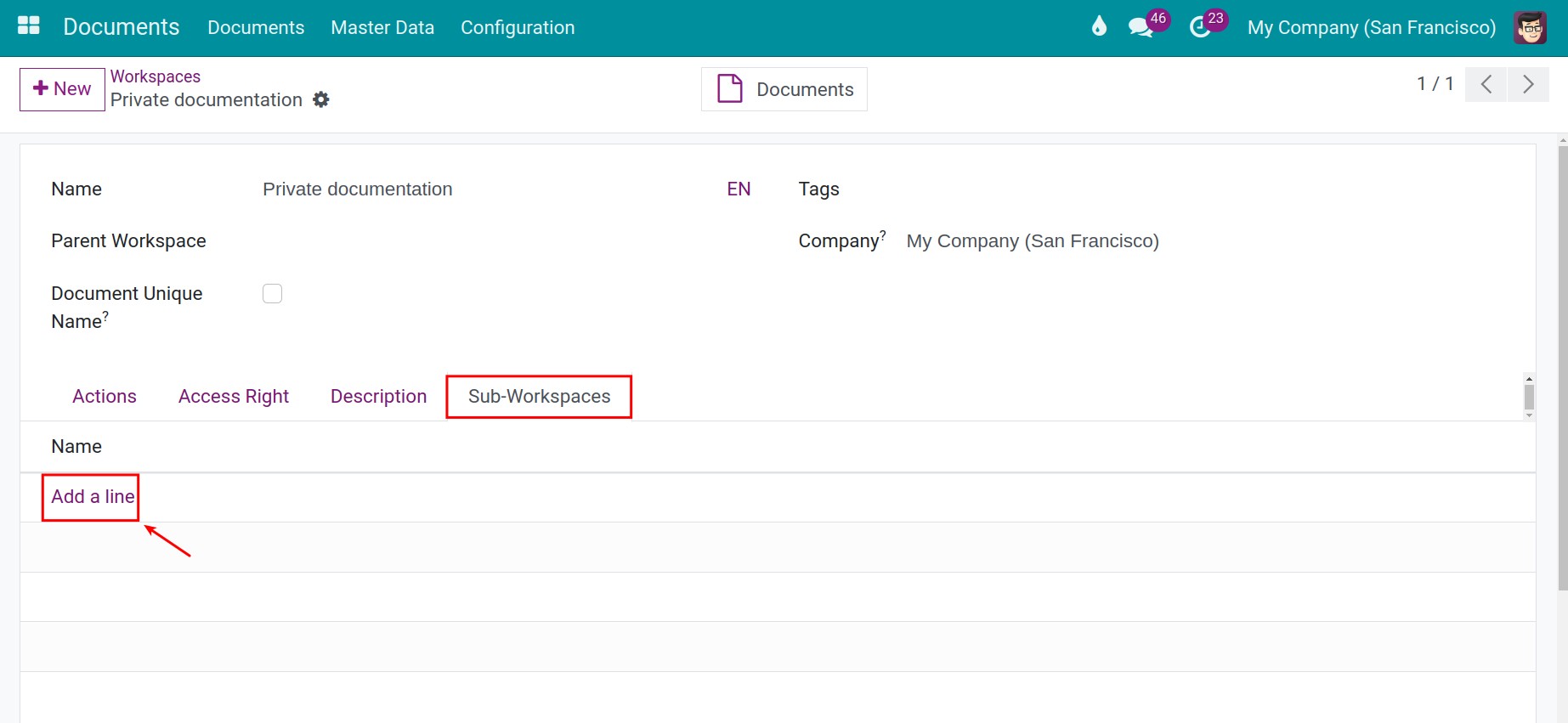
Task: Click the Documents smart button
Action: click(x=784, y=89)
